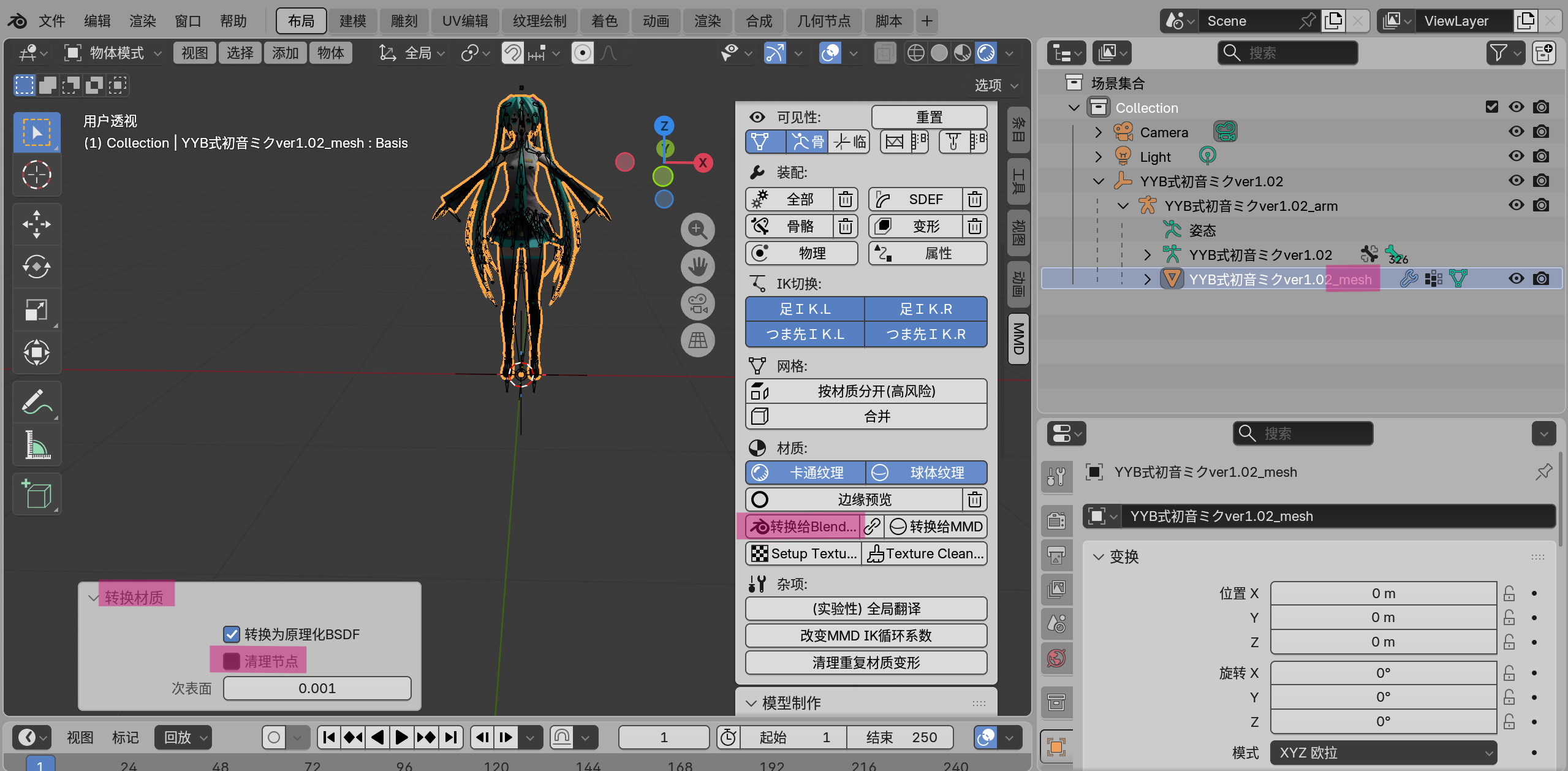The height and width of the screenshot is (771, 1568).
Task: Toggle camera view gizmo button
Action: click(x=697, y=303)
